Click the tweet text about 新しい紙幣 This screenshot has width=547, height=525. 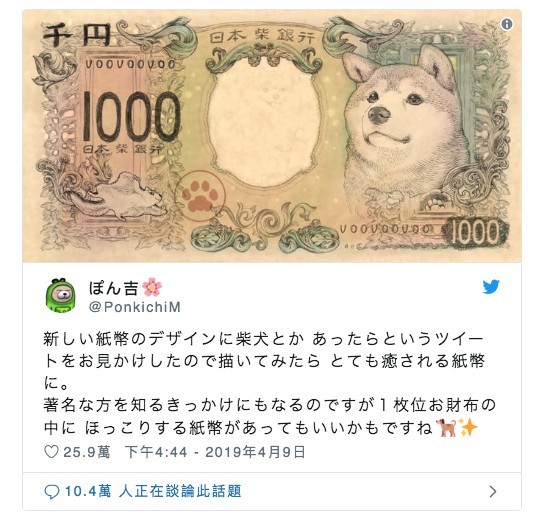pos(269,383)
